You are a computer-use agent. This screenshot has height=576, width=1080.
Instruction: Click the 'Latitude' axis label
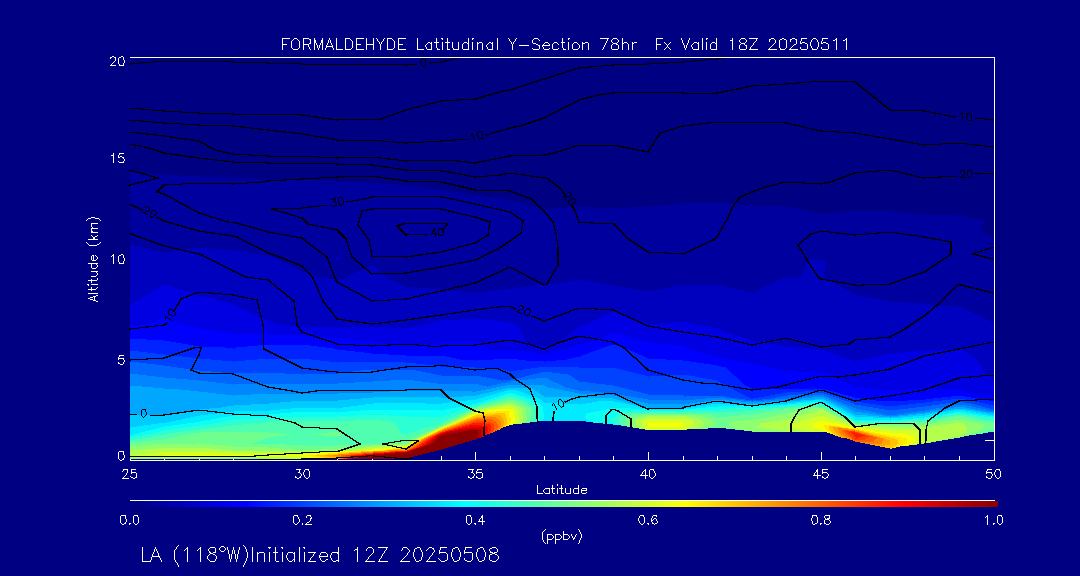561,490
